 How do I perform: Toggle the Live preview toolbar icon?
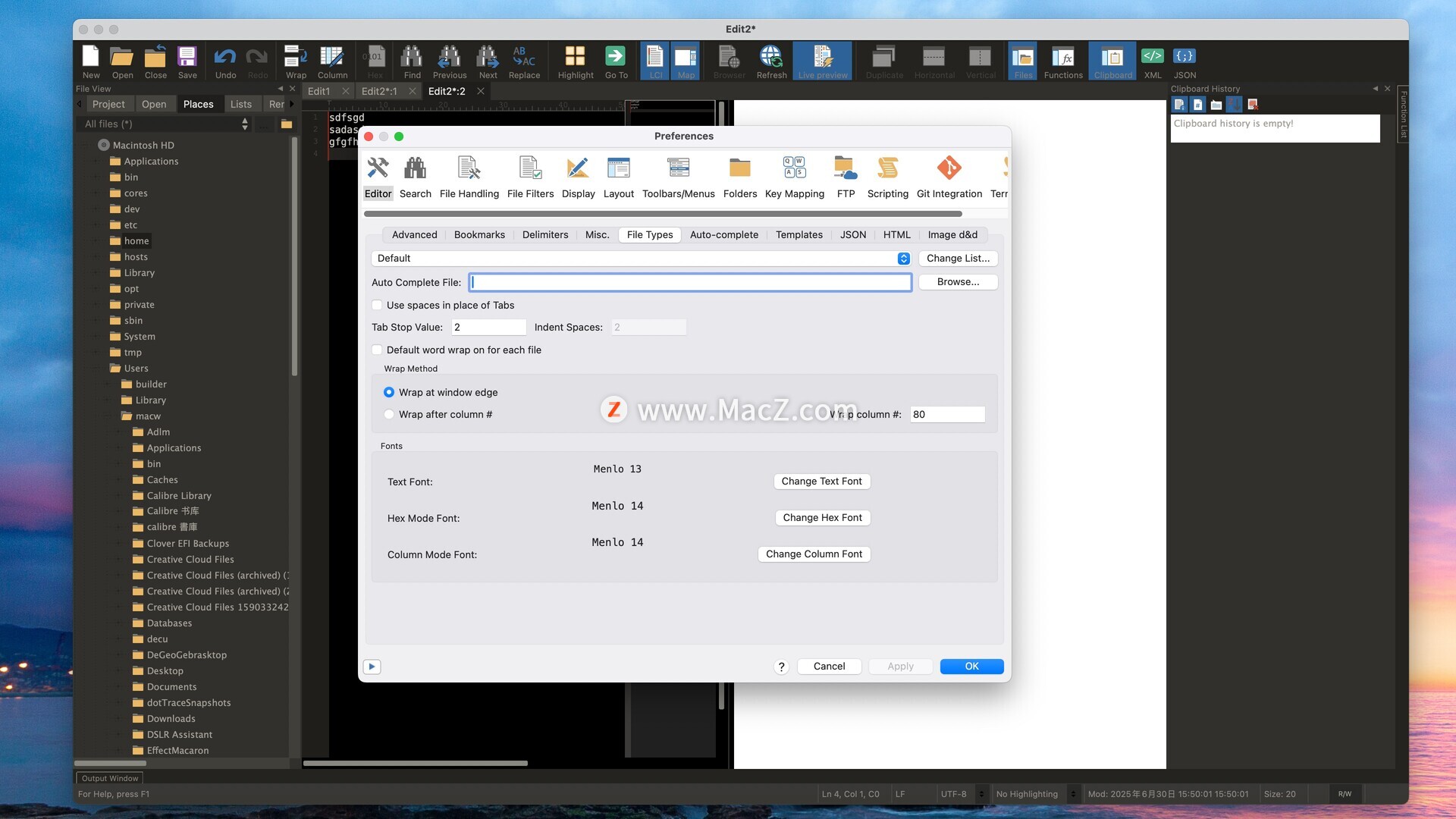pos(823,61)
